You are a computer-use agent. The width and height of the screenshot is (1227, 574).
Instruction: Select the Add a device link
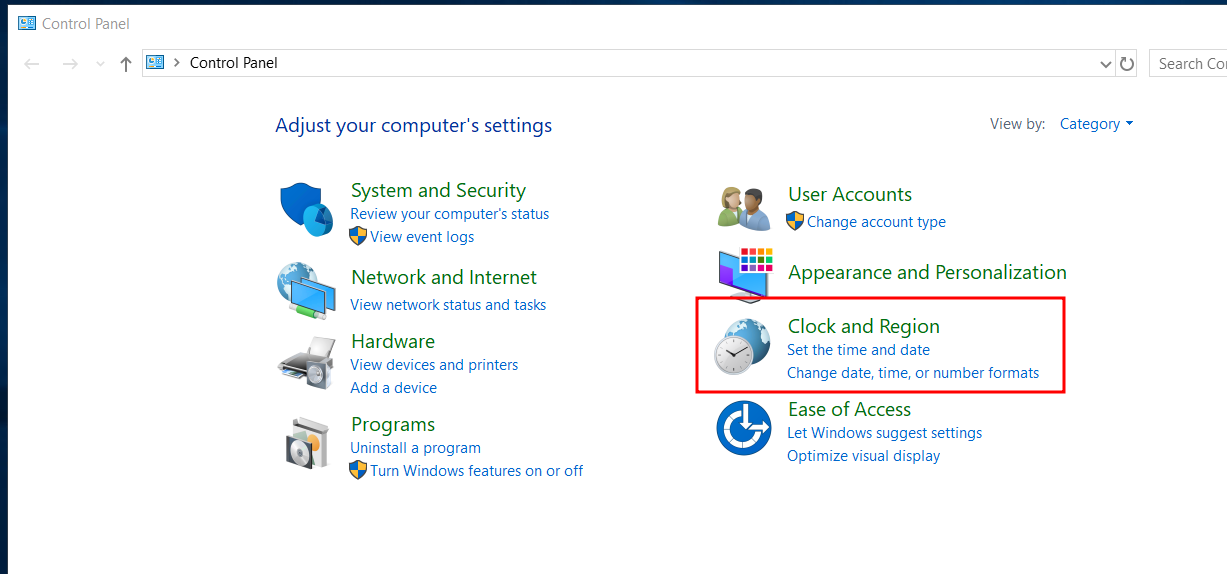[x=393, y=388]
